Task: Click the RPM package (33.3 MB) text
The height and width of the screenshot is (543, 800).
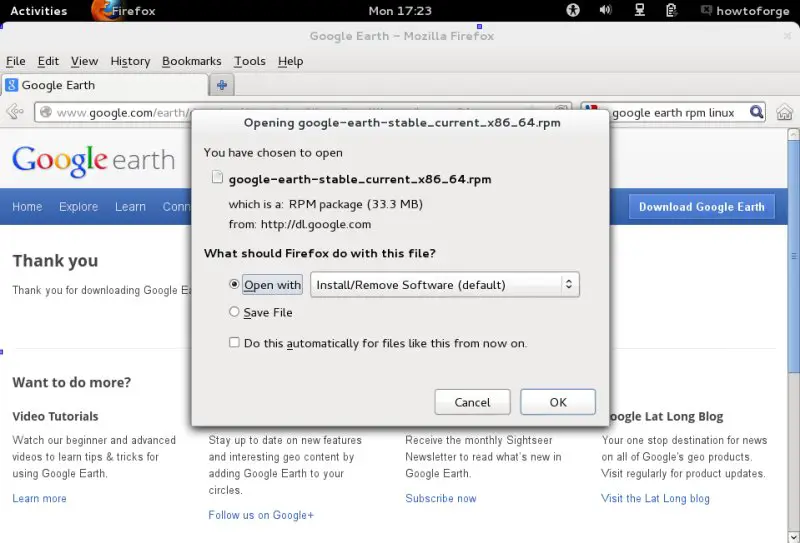Action: pyautogui.click(x=356, y=204)
